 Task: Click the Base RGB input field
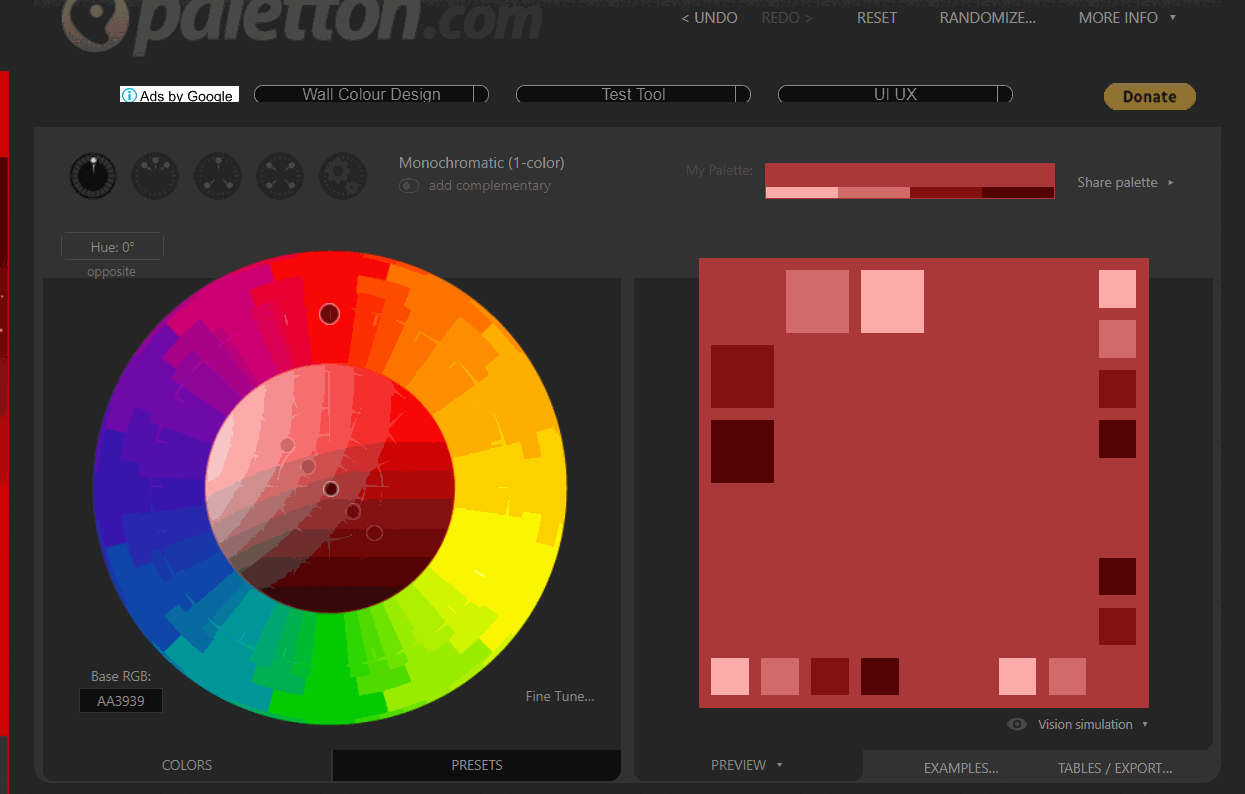[x=121, y=701]
